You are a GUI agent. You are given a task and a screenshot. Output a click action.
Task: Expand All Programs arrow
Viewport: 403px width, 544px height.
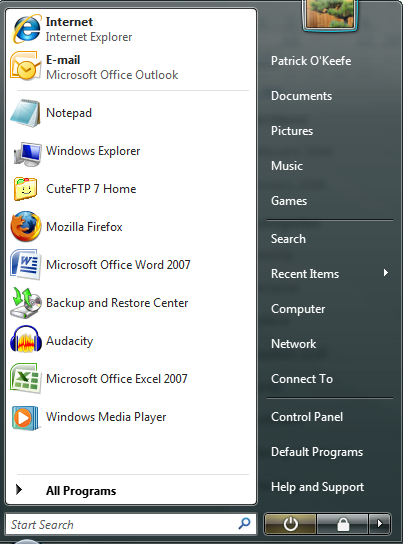(19, 490)
